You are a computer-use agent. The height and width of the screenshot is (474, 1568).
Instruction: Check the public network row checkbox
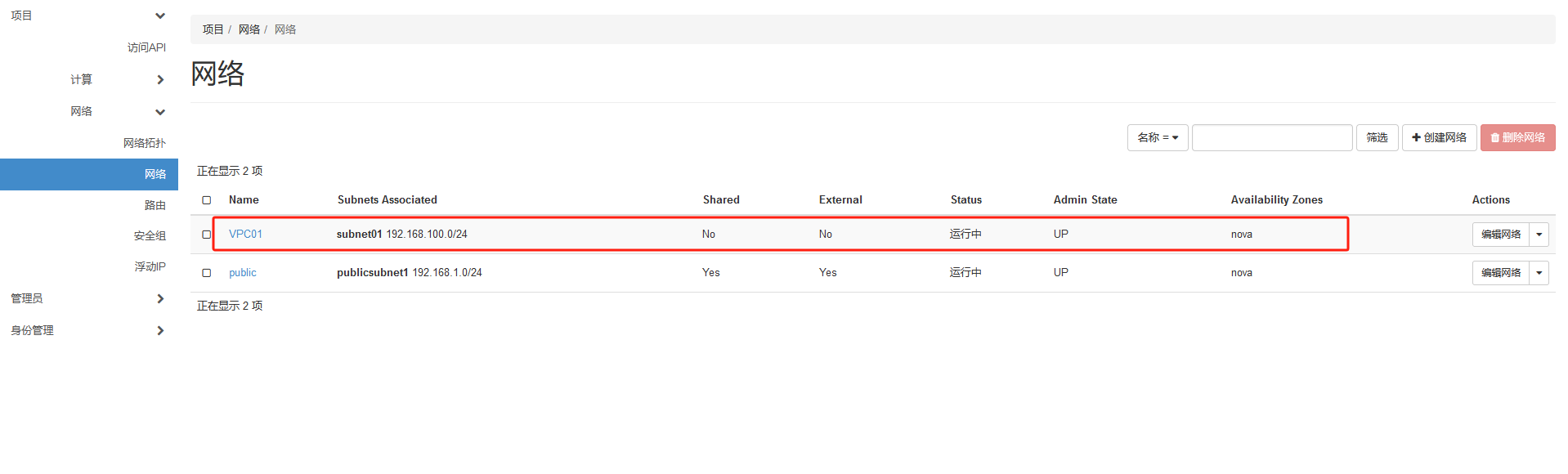click(207, 273)
